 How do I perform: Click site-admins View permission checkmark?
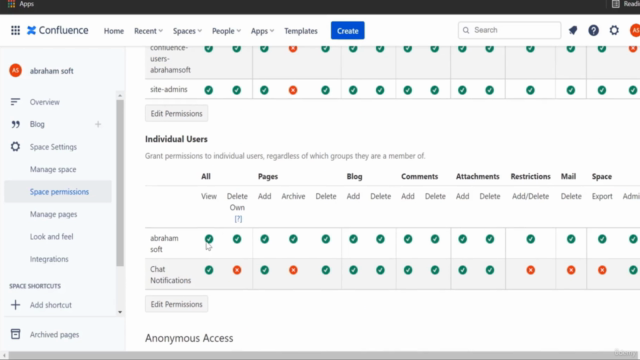(x=209, y=90)
